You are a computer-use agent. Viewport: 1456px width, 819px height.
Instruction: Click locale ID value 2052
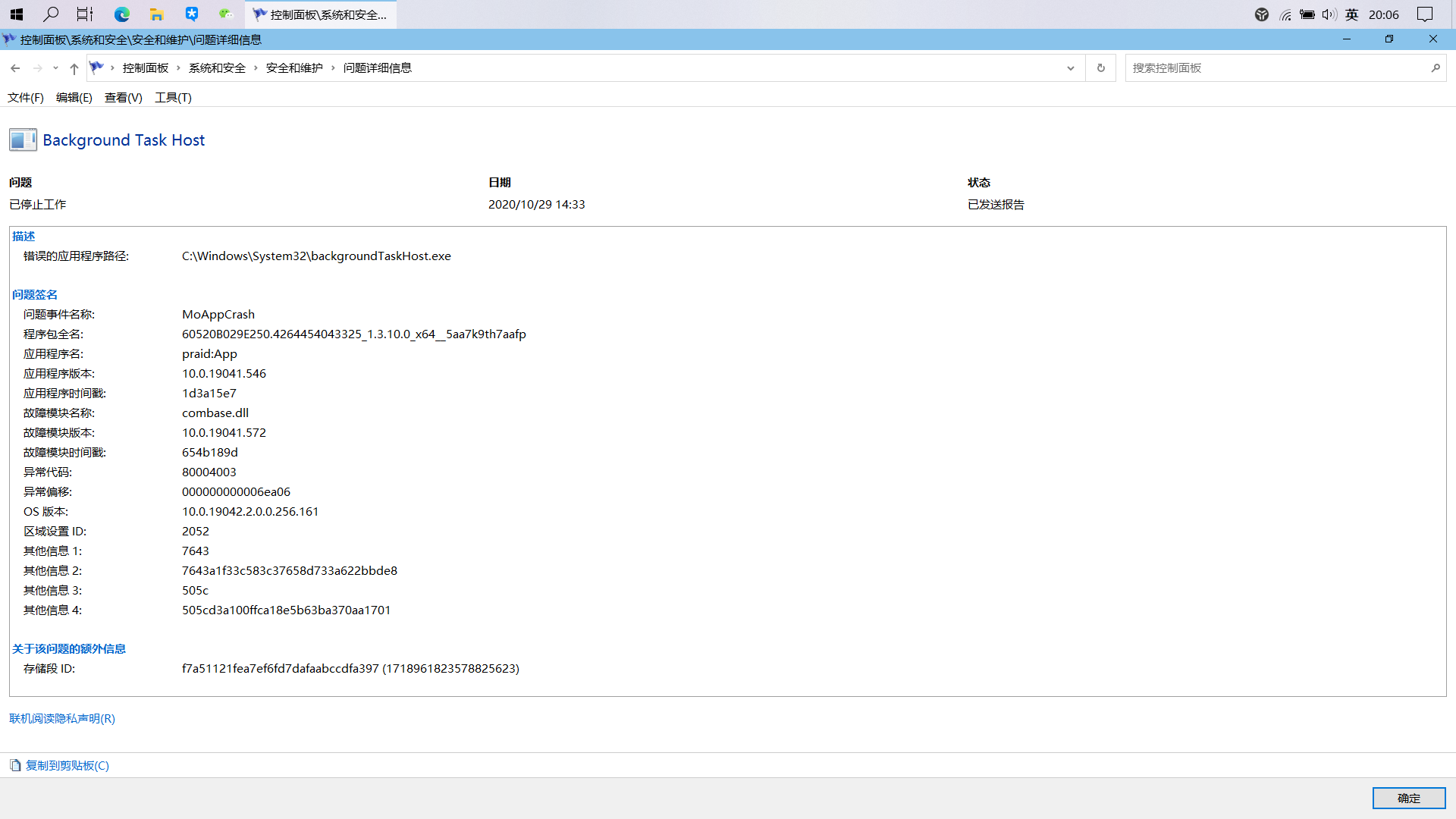tap(196, 532)
